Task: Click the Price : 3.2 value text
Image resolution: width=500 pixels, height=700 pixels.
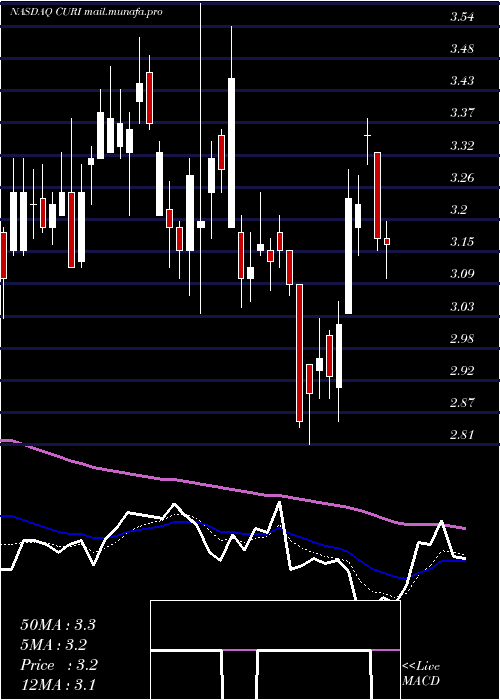Action: point(59,665)
